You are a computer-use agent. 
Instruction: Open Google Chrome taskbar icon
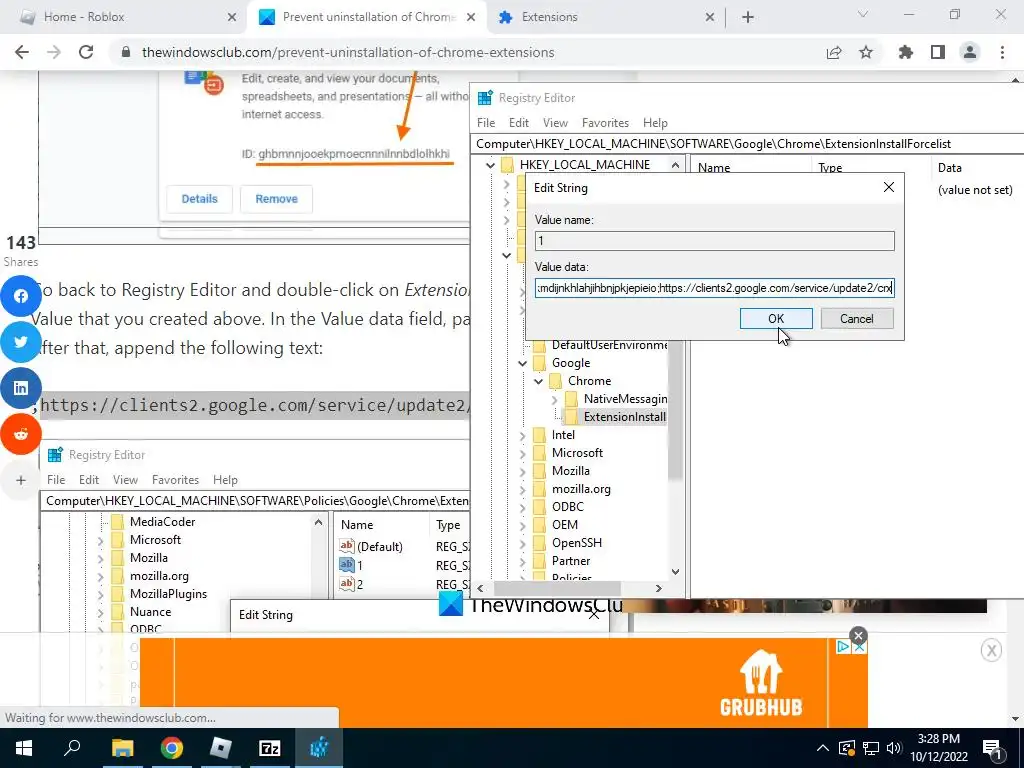click(x=172, y=748)
